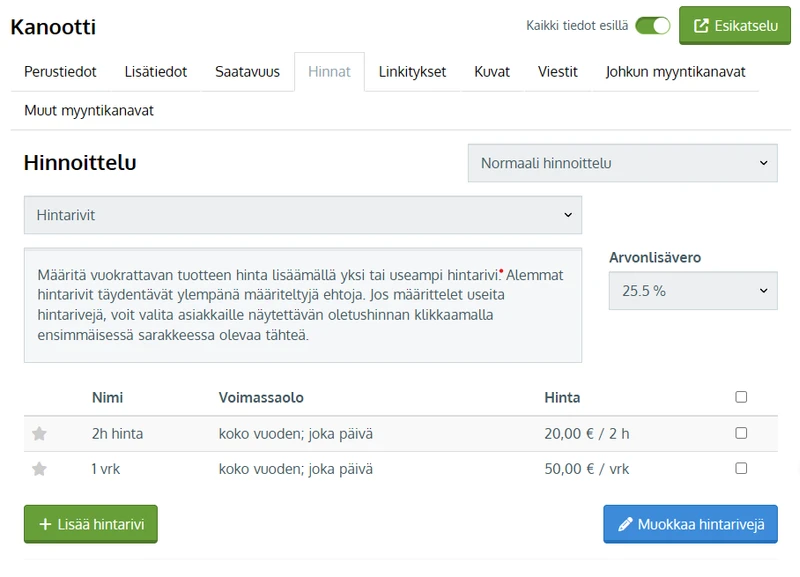The width and height of the screenshot is (800, 577).
Task: Click the 20,00 € / 2 h price
Action: (x=587, y=434)
